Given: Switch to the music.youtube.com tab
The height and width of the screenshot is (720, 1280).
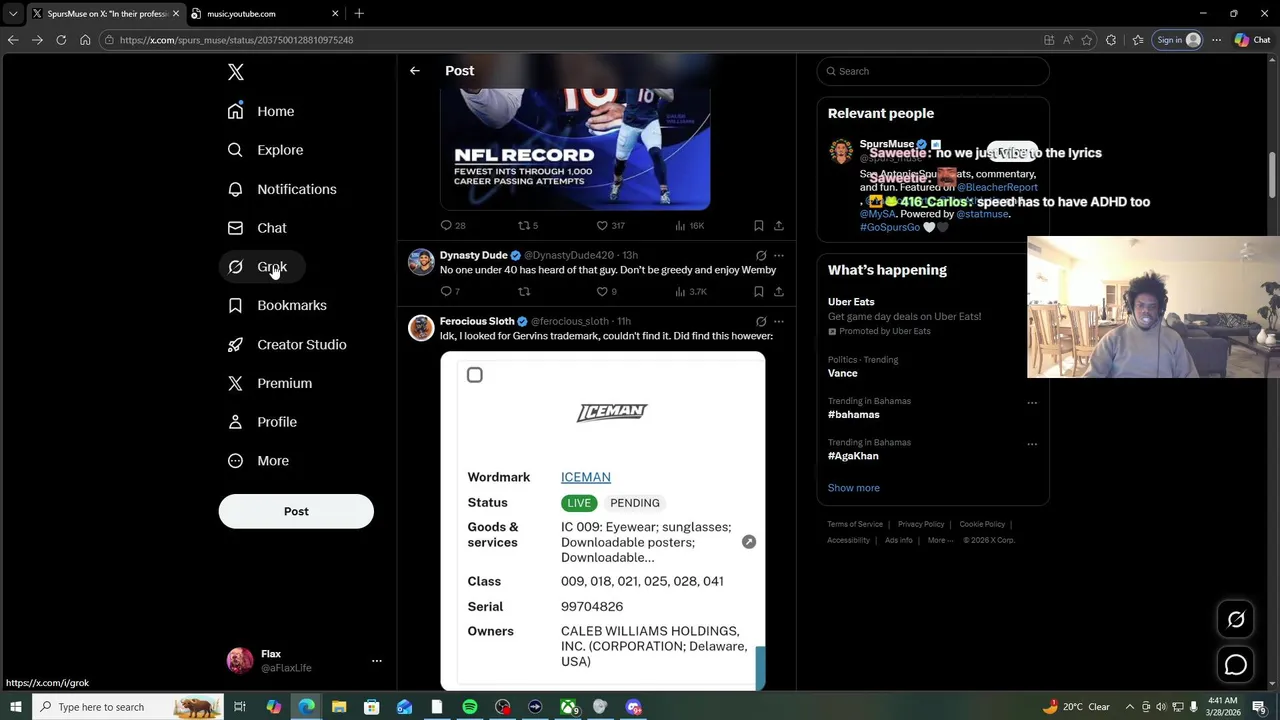Looking at the screenshot, I should (265, 14).
